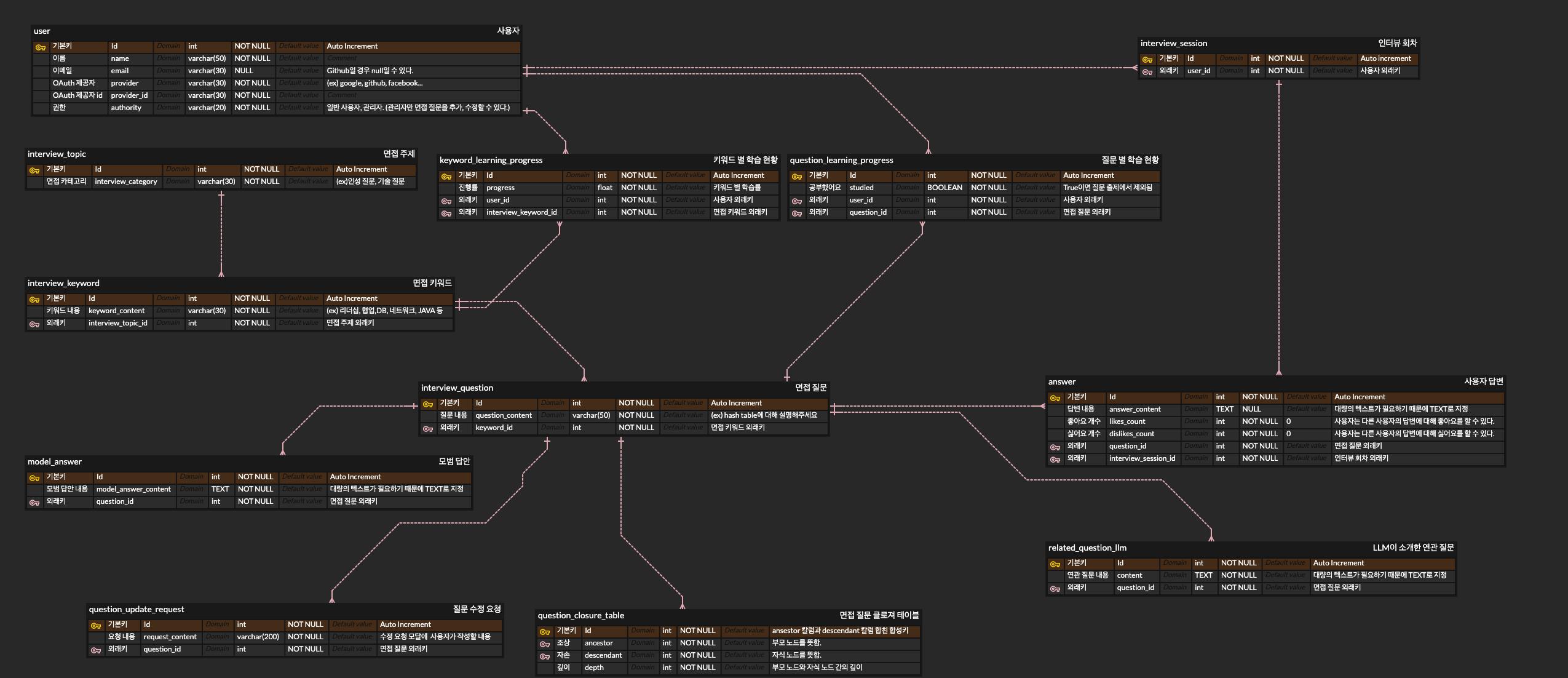Click the foreign key icon of model_answer question_id
1568x678 pixels.
pyautogui.click(x=34, y=503)
